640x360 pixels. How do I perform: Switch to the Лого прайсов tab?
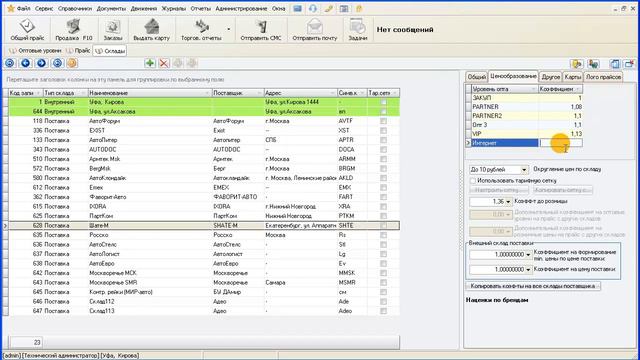[603, 77]
